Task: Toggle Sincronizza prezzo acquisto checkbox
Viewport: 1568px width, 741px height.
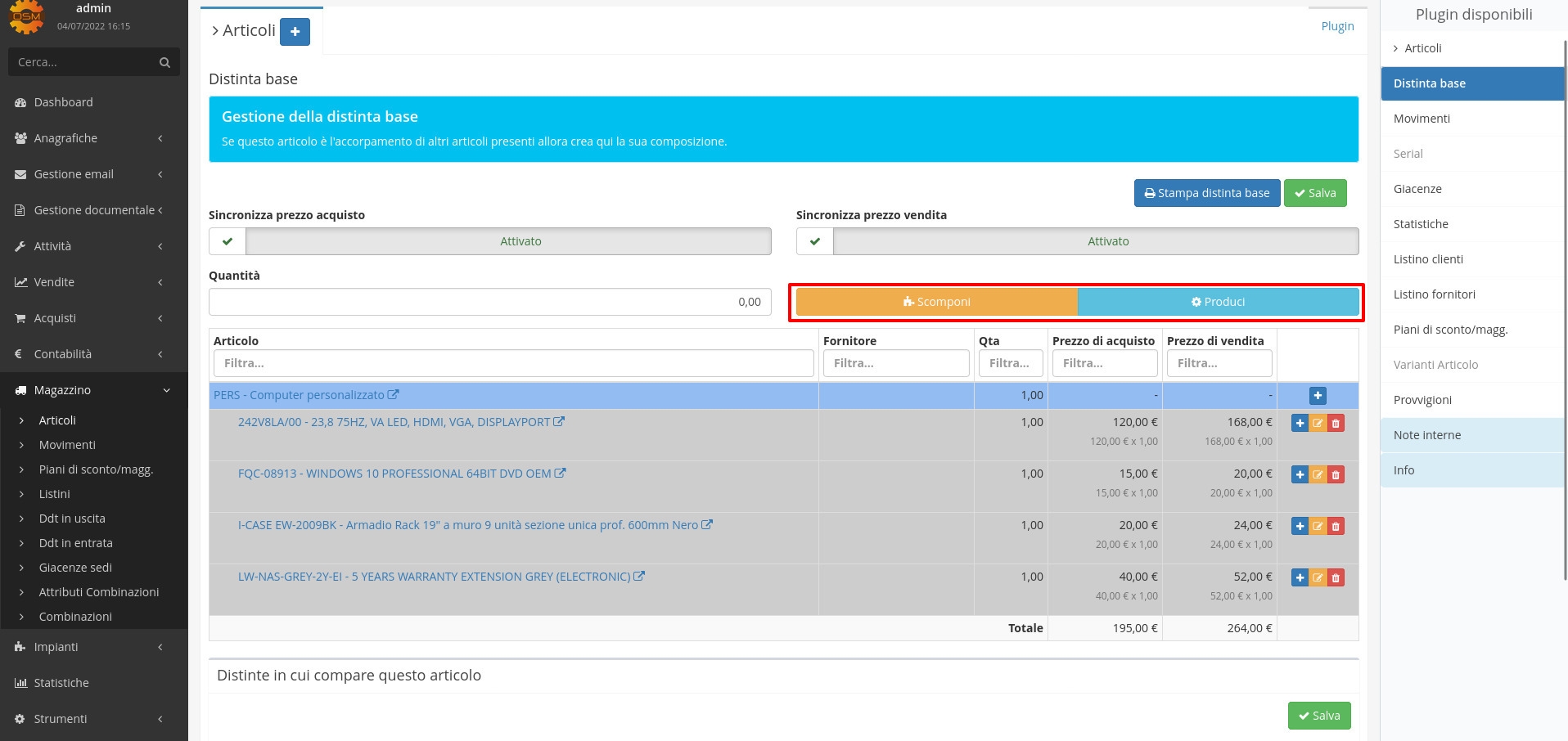Action: click(x=228, y=241)
